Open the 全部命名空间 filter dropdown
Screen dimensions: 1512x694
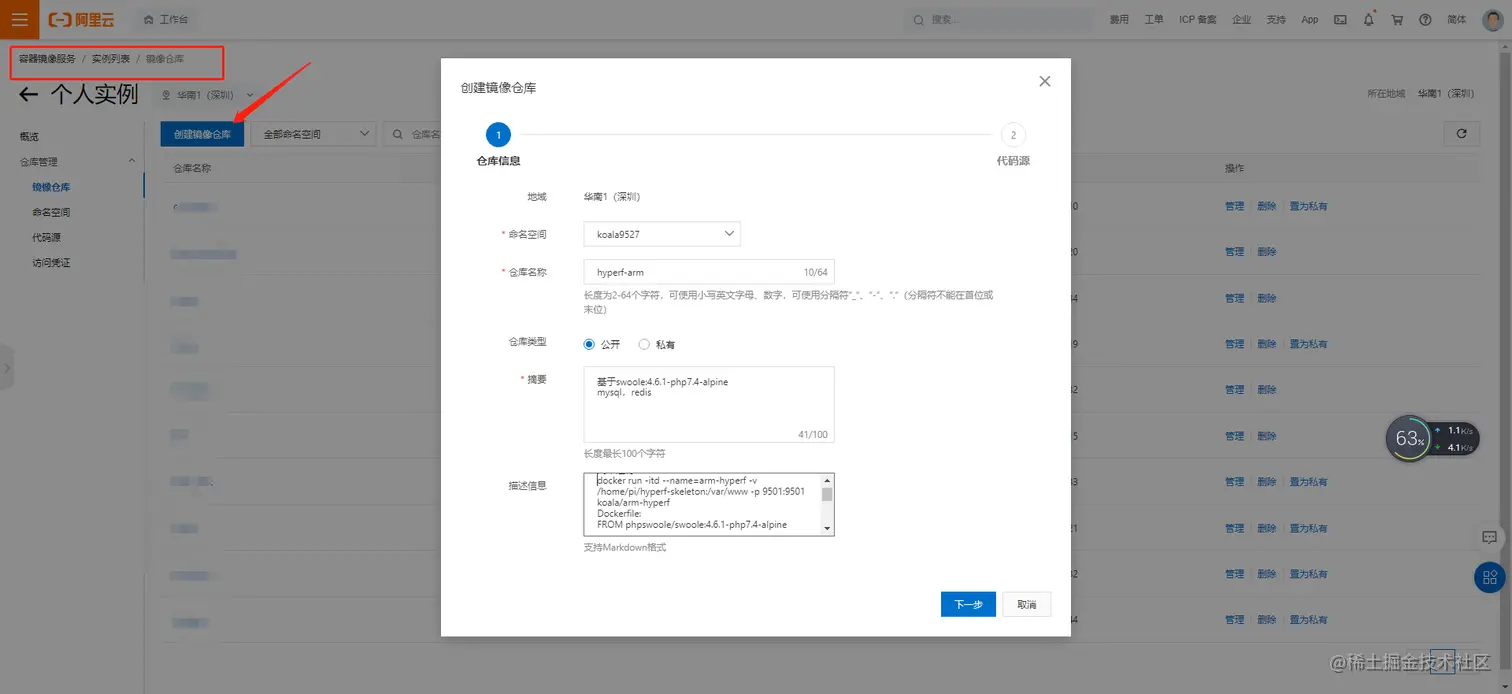coord(313,134)
